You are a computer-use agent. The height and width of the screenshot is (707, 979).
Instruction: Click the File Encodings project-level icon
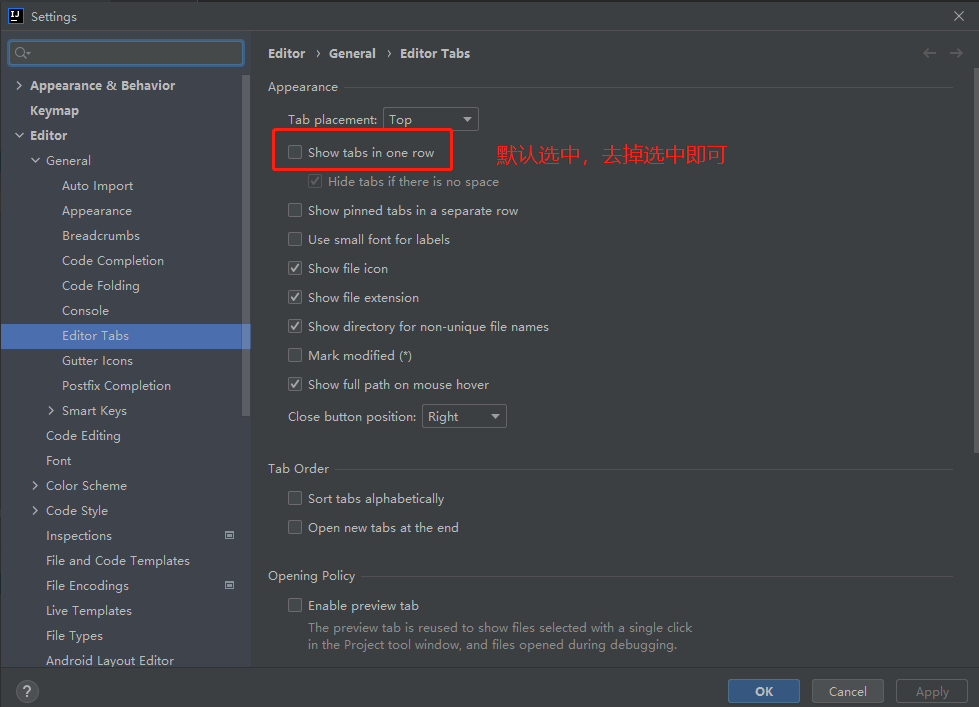tap(229, 586)
